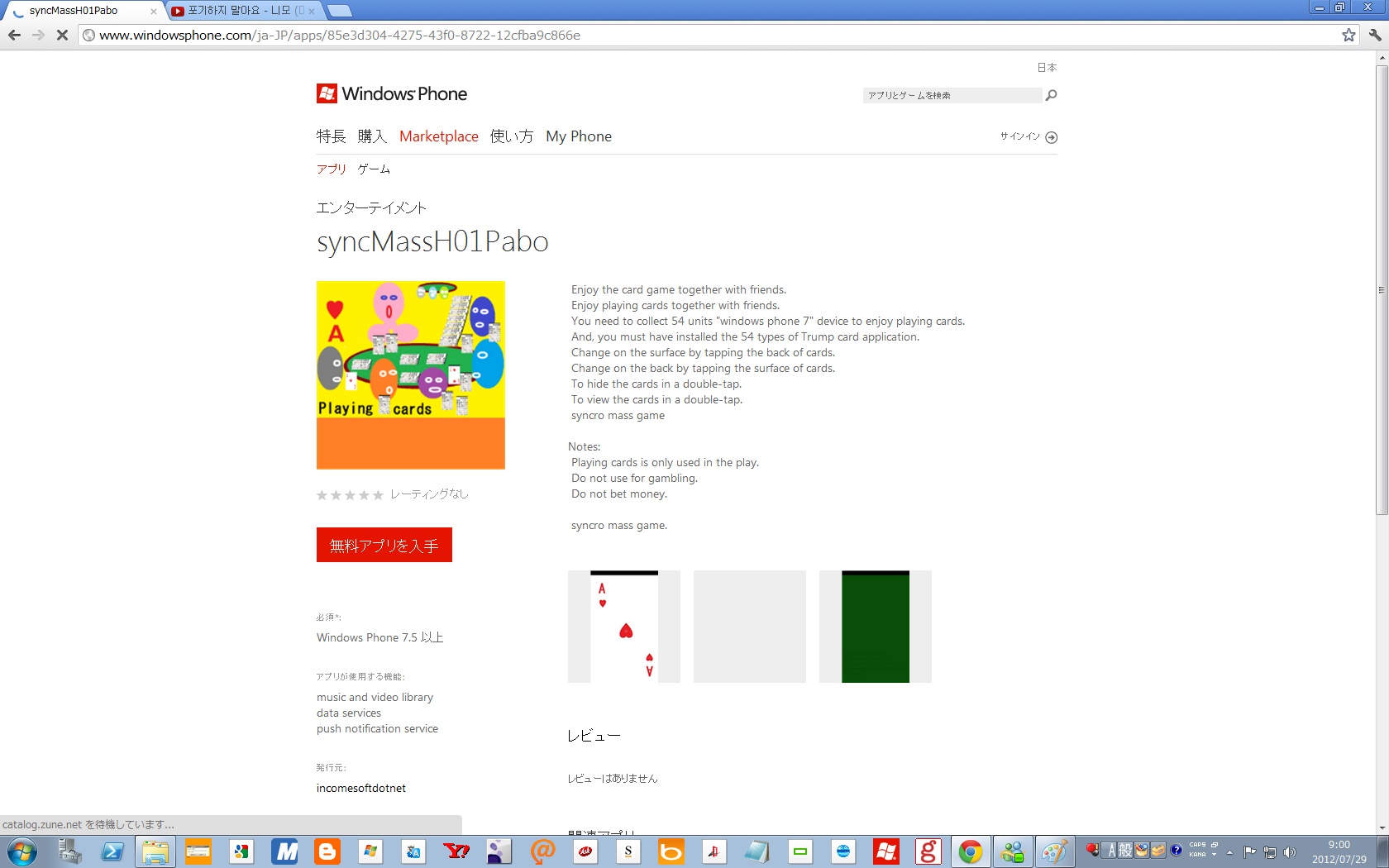
Task: Open the Notepad taskbar shortcut
Action: point(757,851)
